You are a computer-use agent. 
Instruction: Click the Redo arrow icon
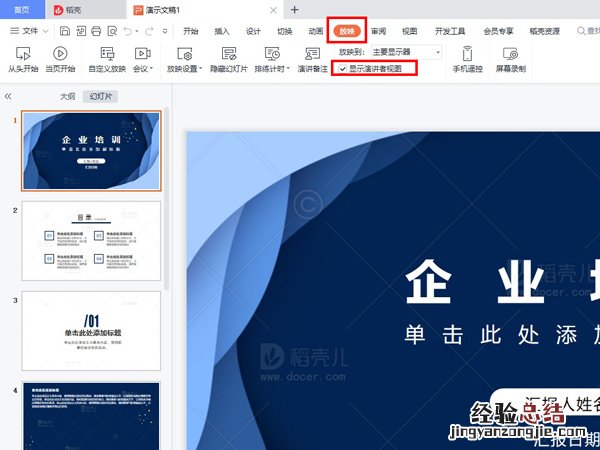click(149, 31)
